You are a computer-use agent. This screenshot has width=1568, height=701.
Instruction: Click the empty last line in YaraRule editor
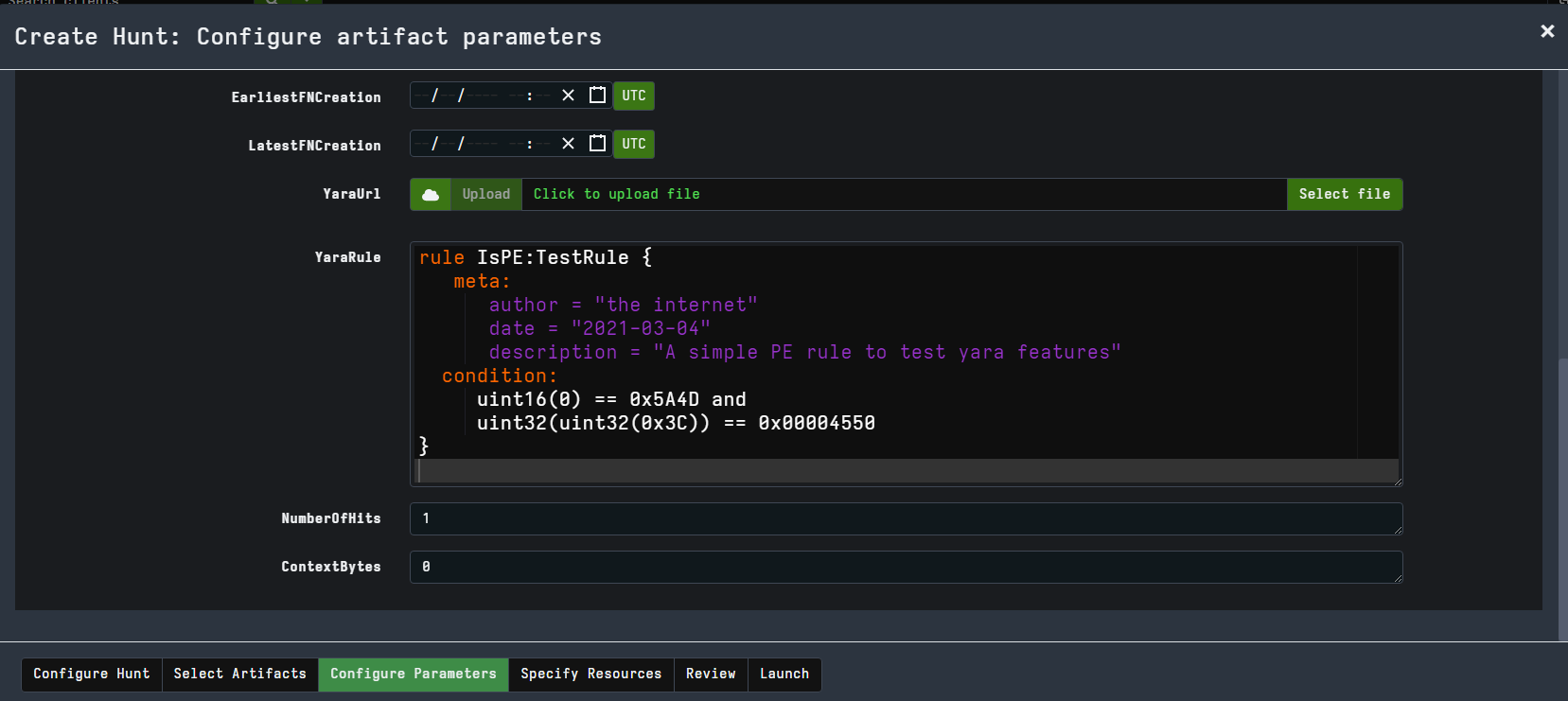click(x=907, y=470)
